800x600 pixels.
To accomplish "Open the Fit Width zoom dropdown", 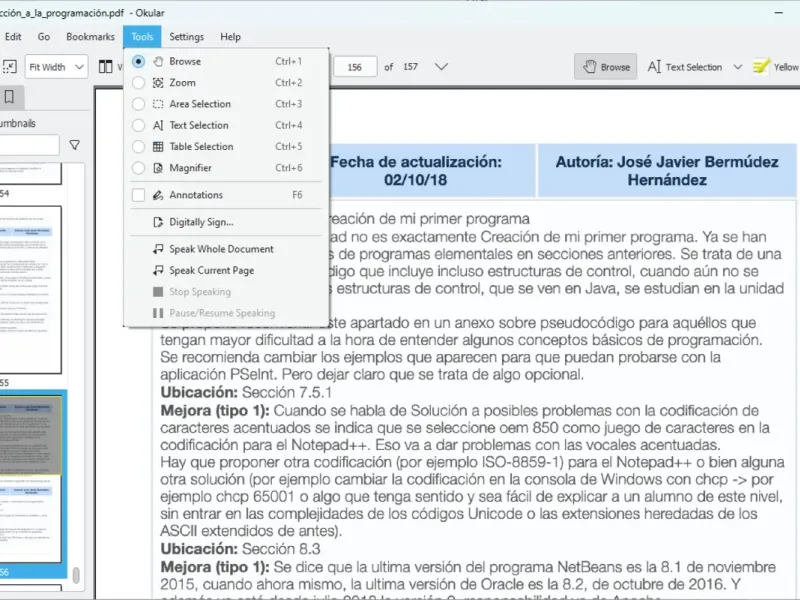I will 56,67.
